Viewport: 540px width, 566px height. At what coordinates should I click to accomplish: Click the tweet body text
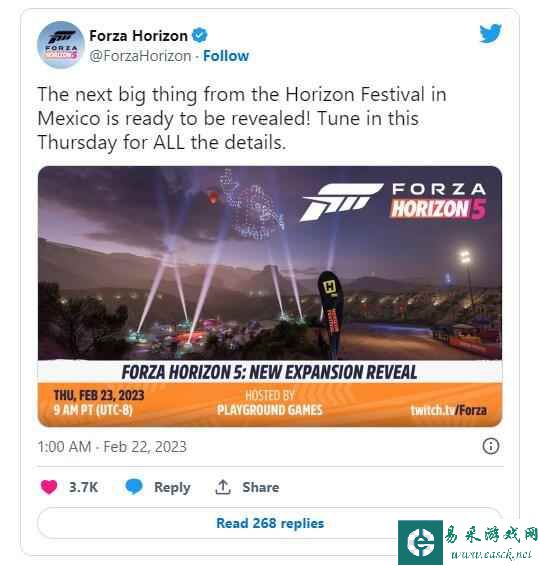pyautogui.click(x=242, y=118)
